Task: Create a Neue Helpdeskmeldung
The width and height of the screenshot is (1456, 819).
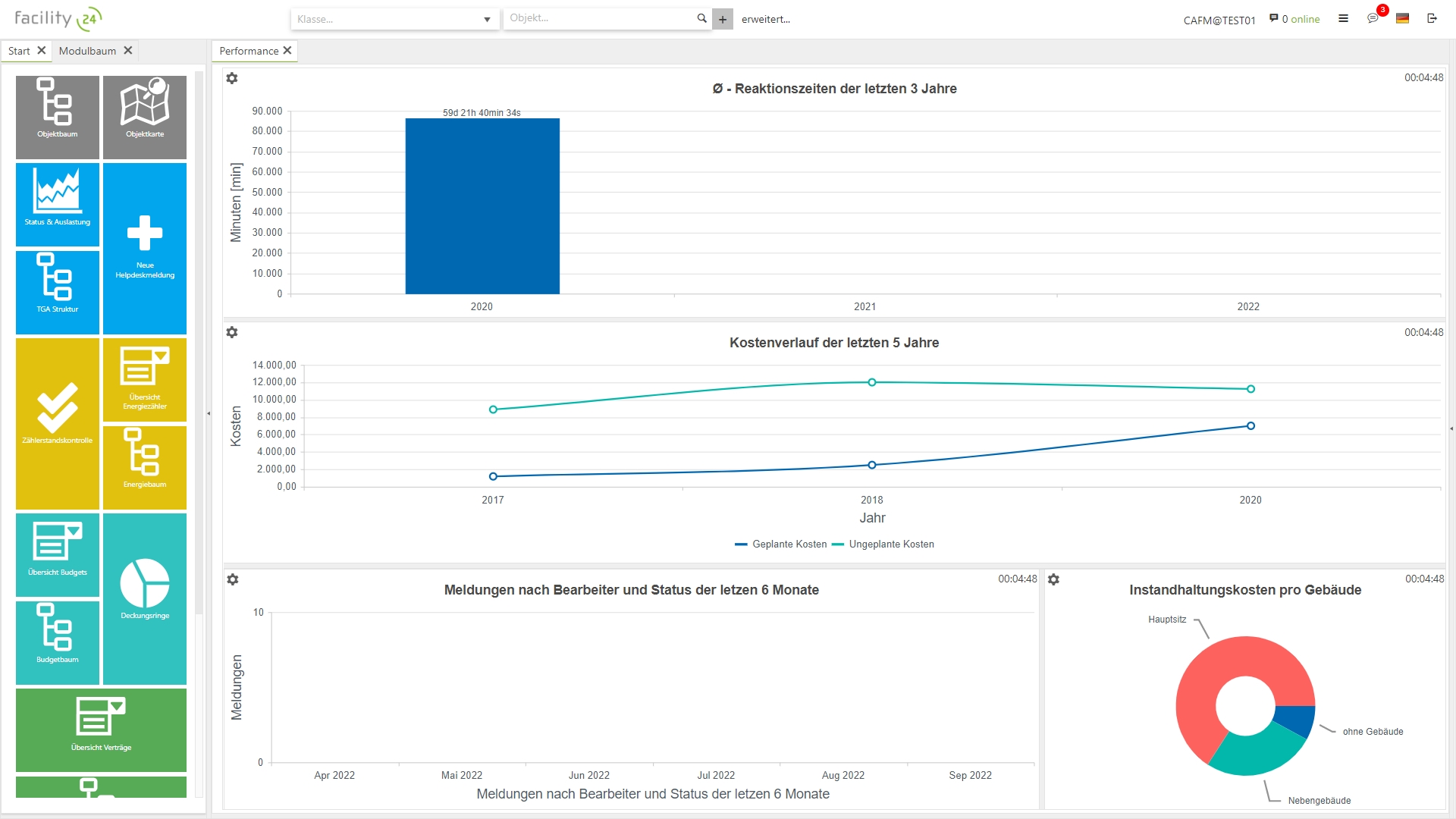Action: 144,248
